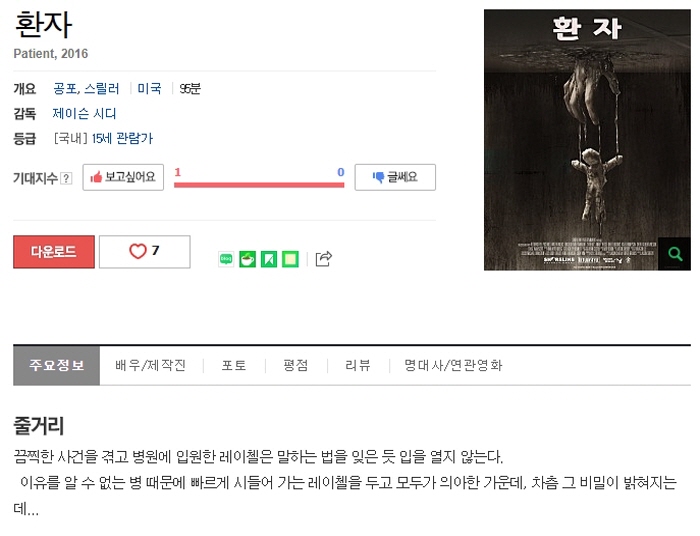Toggle the heart like button showing 7
Image resolution: width=700 pixels, height=536 pixels.
tap(145, 251)
